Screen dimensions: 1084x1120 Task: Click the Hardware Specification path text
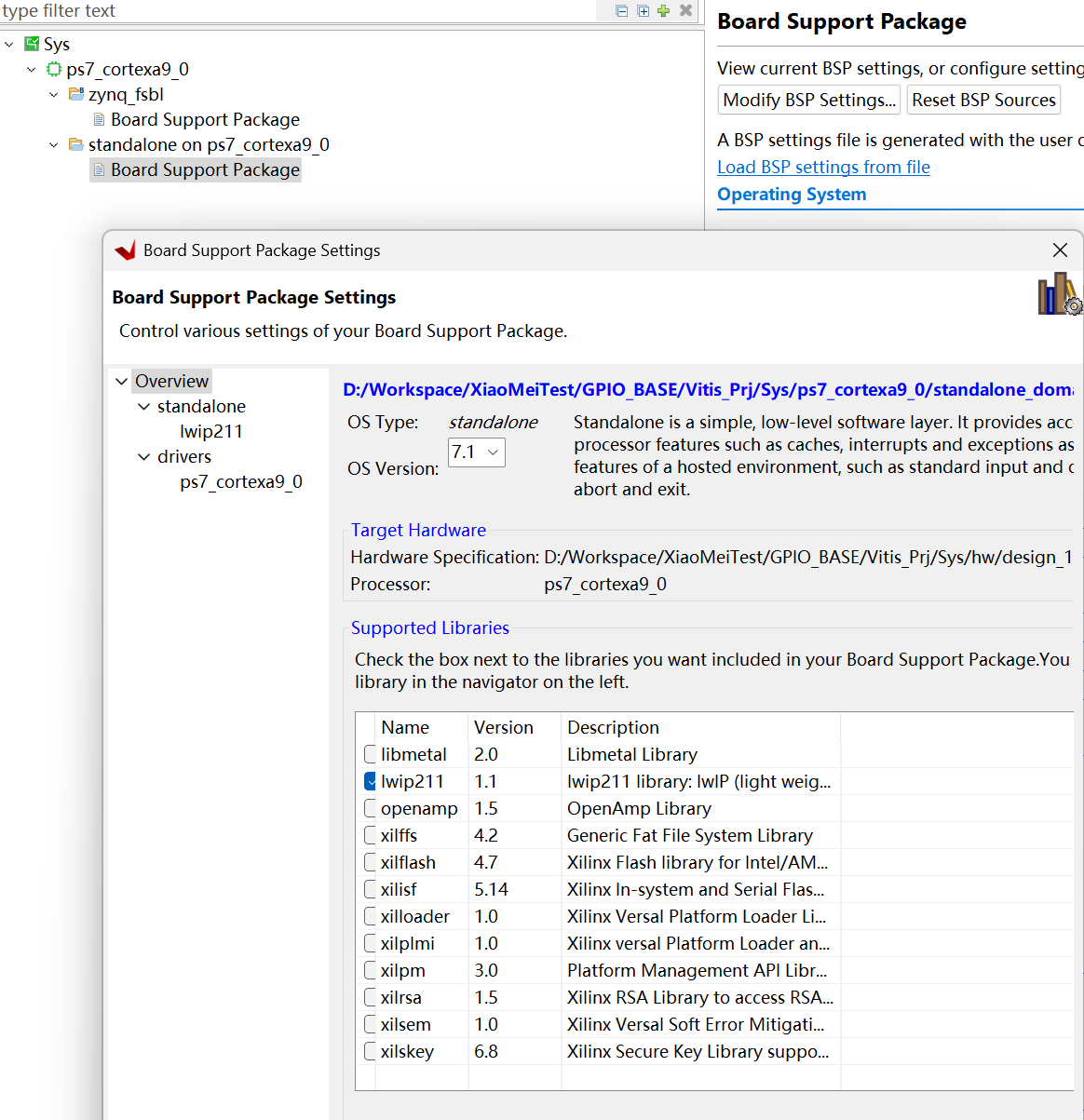click(808, 557)
